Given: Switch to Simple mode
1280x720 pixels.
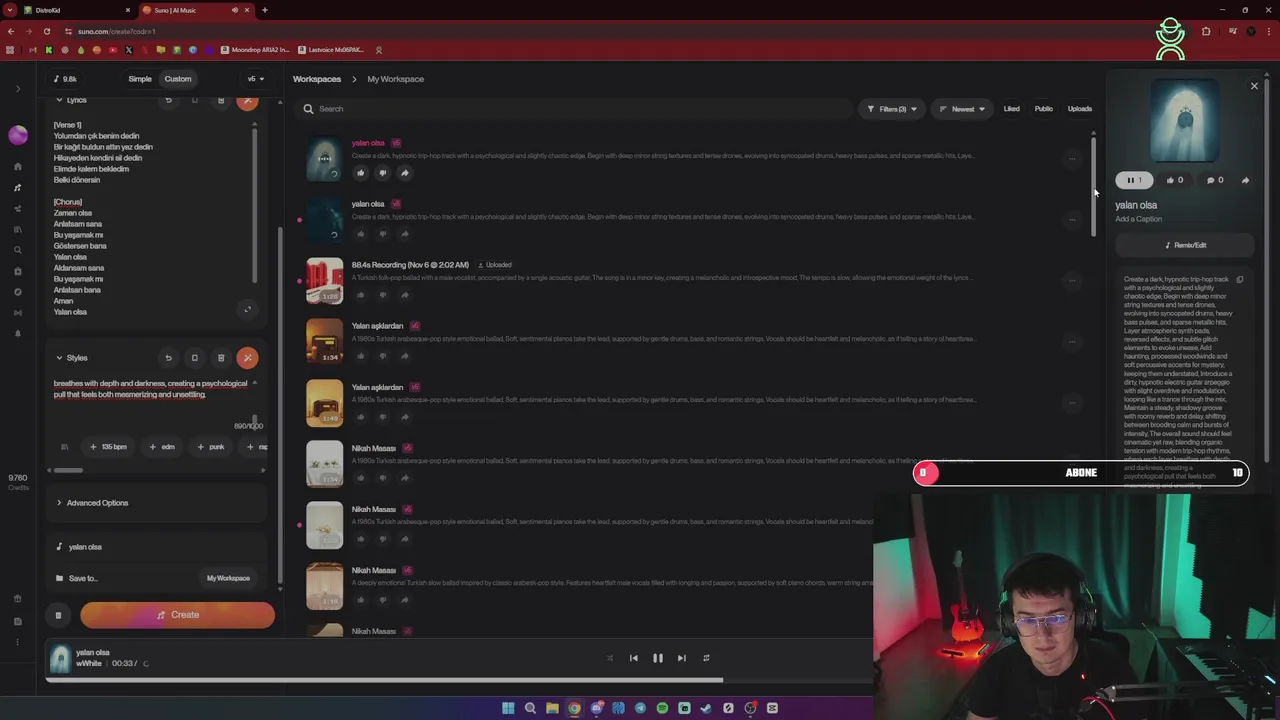Looking at the screenshot, I should (140, 79).
